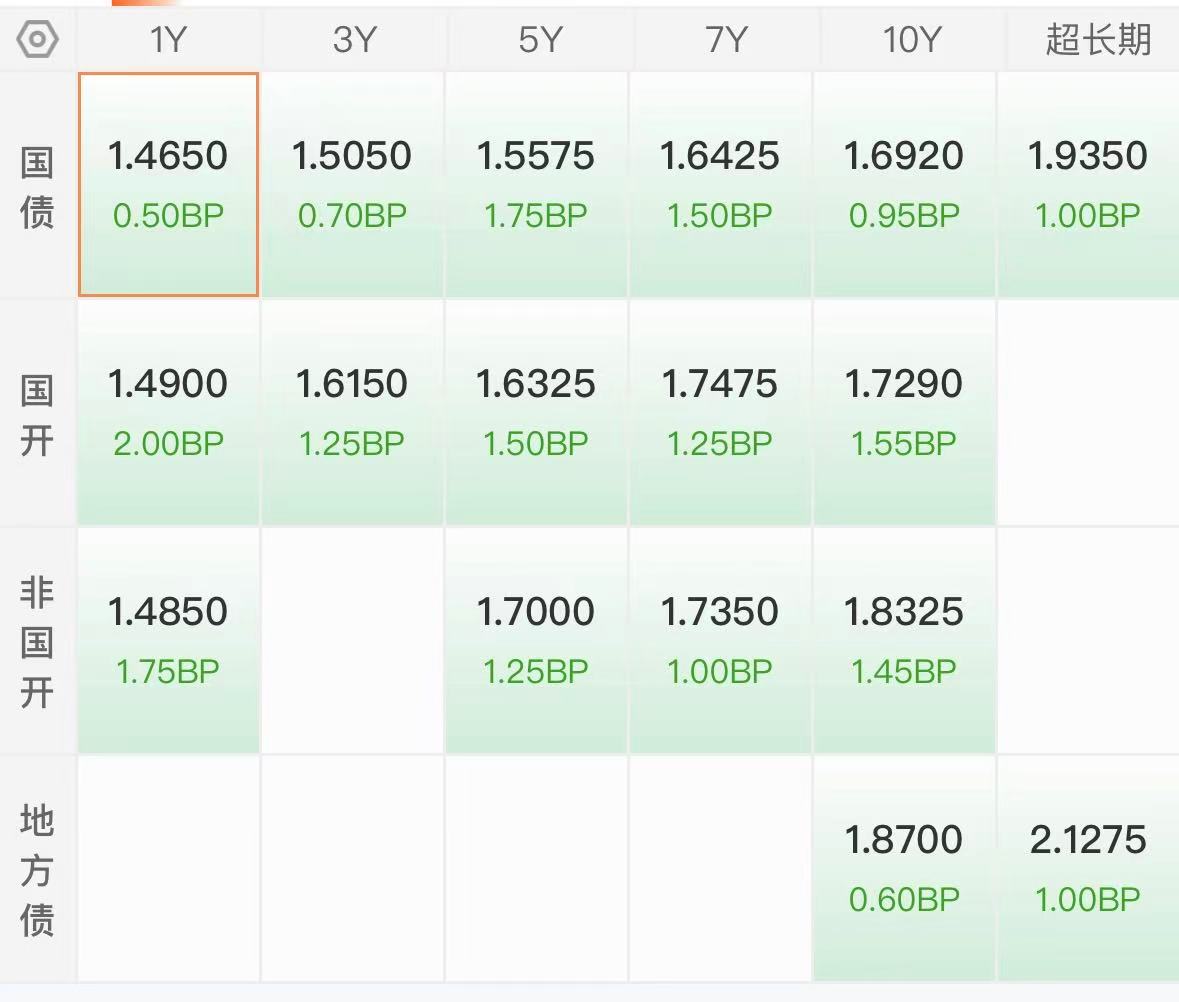1179x1002 pixels.
Task: Click the hexagon settings icon
Action: click(x=38, y=40)
